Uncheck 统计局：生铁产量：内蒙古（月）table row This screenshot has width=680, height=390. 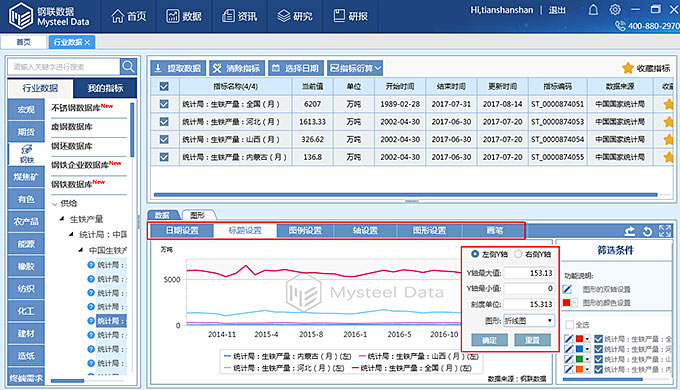[164, 157]
